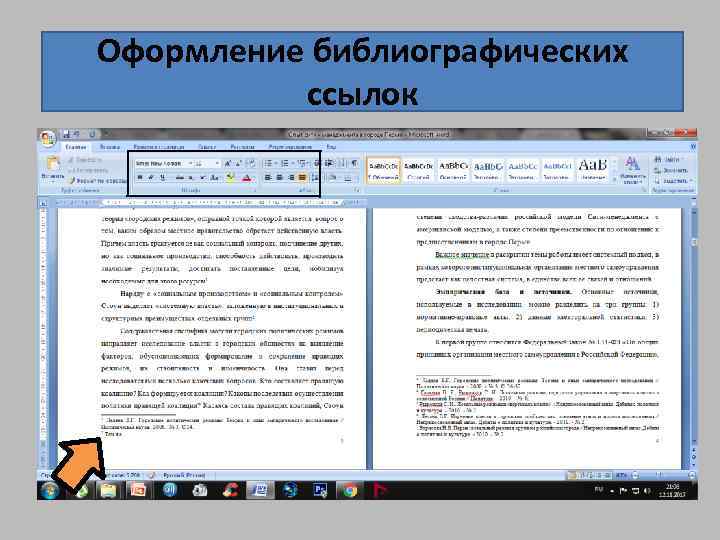Toggle Bold formatting
Viewport: 720px width, 540px height.
pyautogui.click(x=140, y=177)
